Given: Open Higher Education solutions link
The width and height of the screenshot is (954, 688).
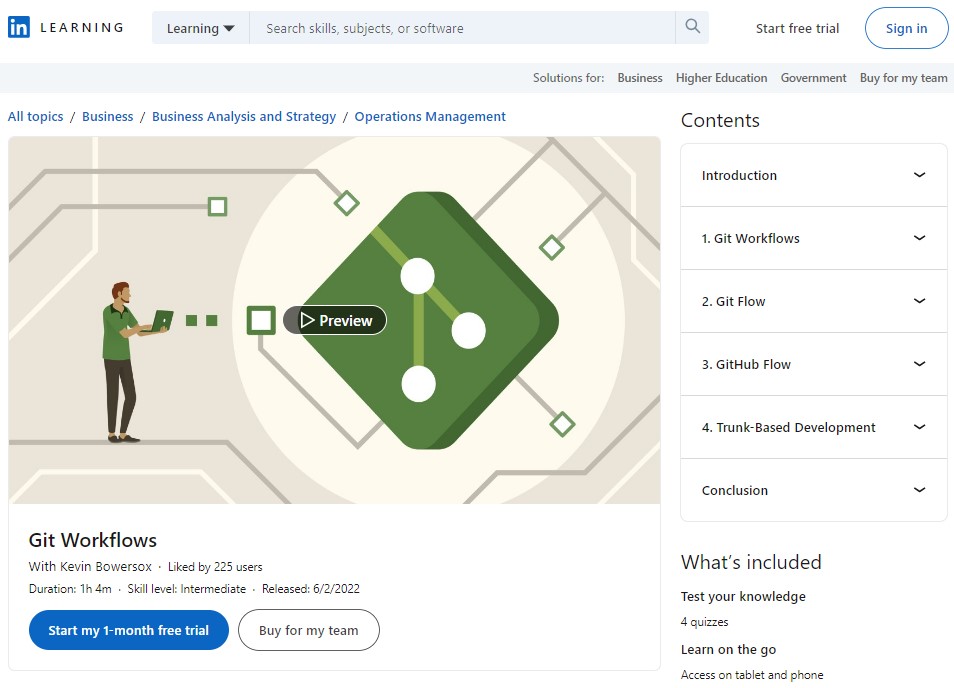Looking at the screenshot, I should tap(722, 78).
